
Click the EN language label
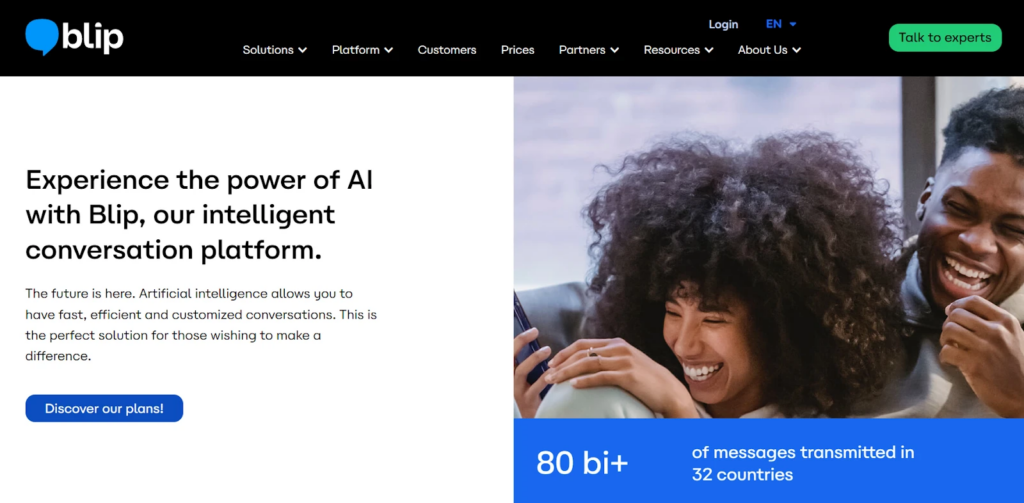tap(773, 24)
